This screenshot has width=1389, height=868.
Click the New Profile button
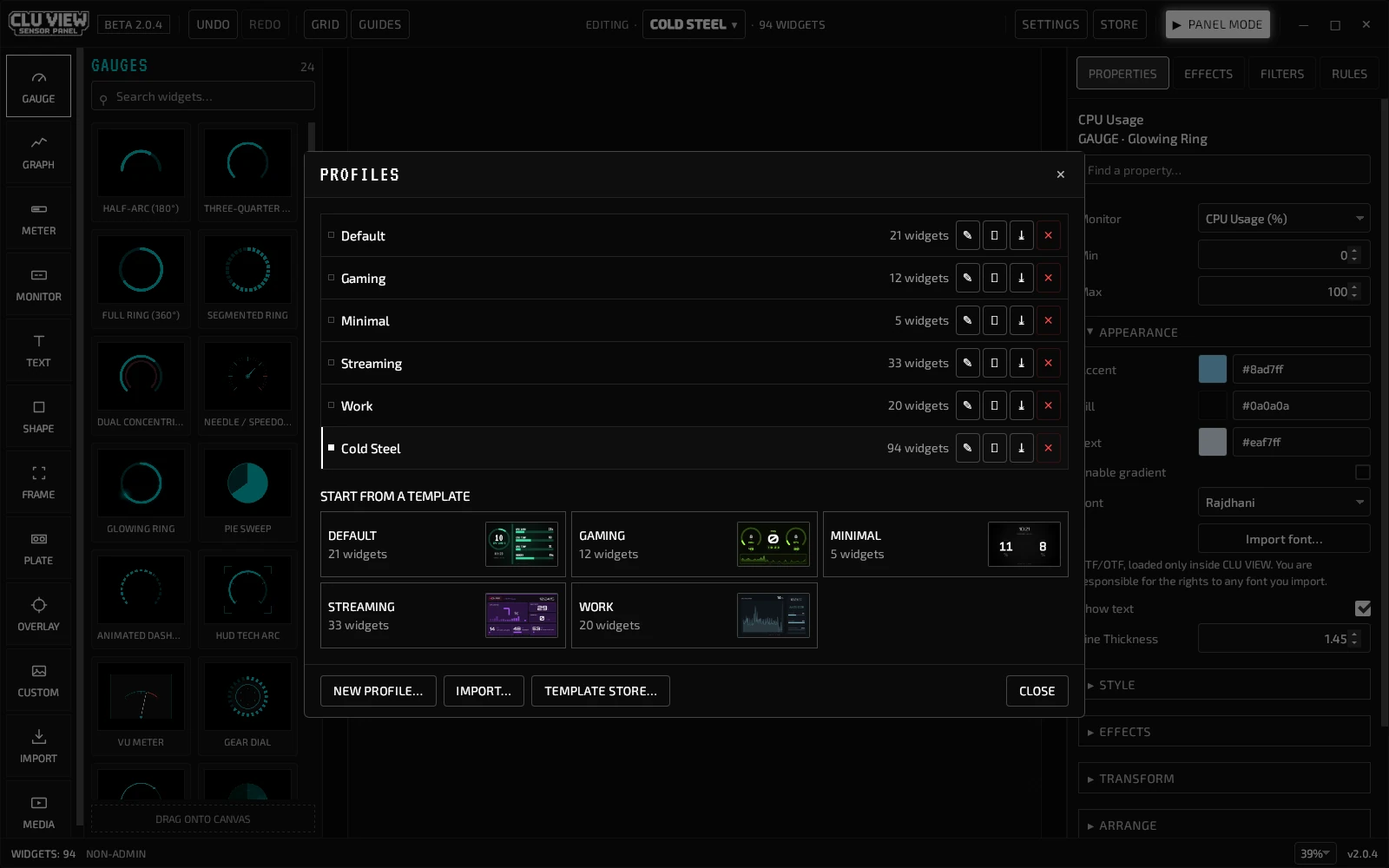click(378, 691)
